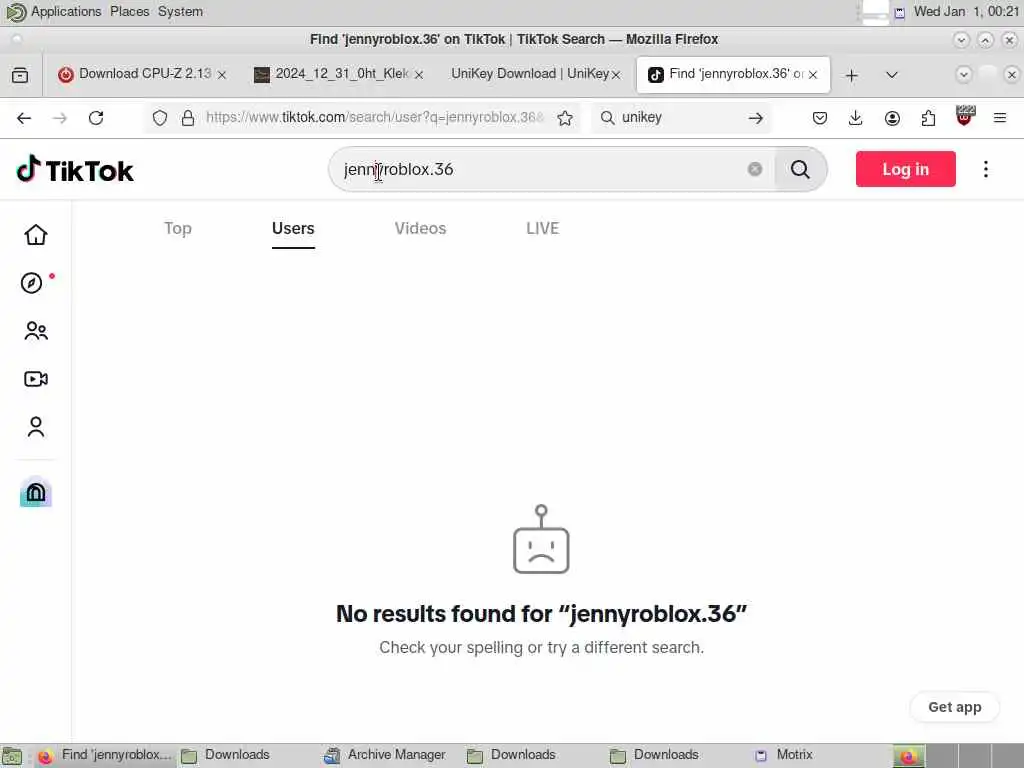
Task: Clear the TikTok search field text
Action: click(x=755, y=170)
